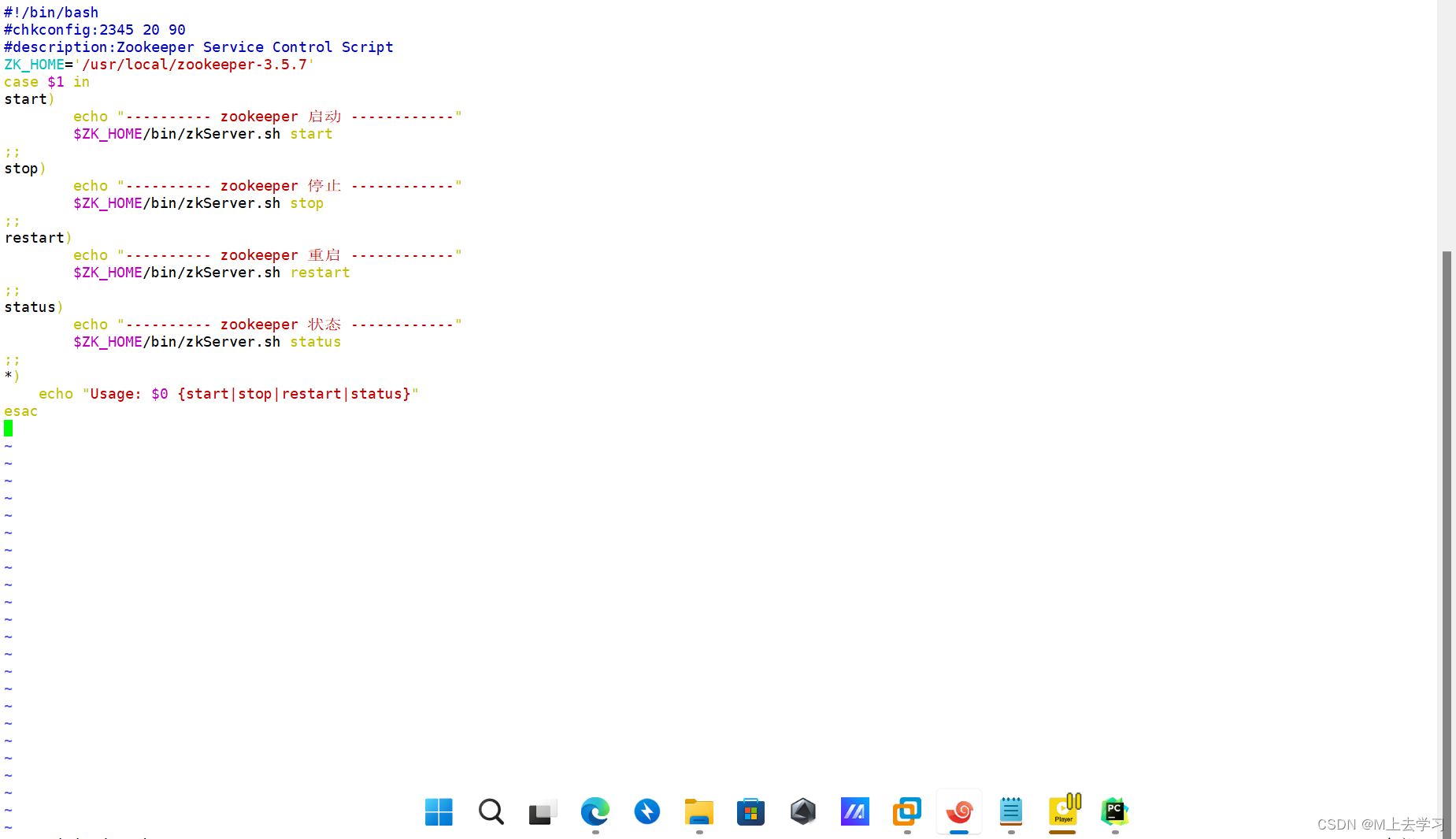Click the echo line with 'zookeeper 重启'
The height and width of the screenshot is (839, 1456).
coord(268,255)
